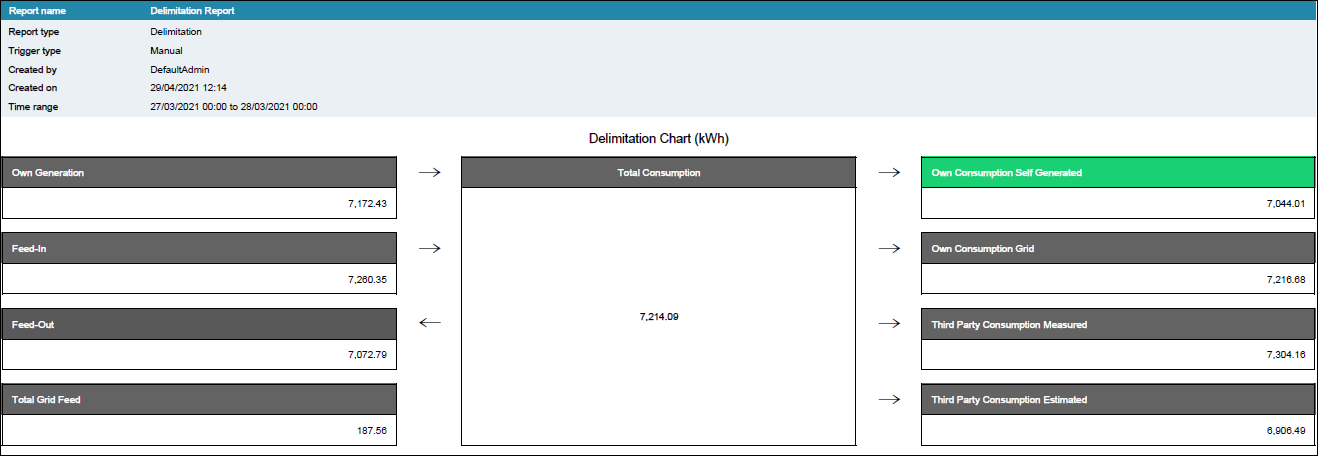Click the arrow next to Own Generation

click(x=429, y=173)
